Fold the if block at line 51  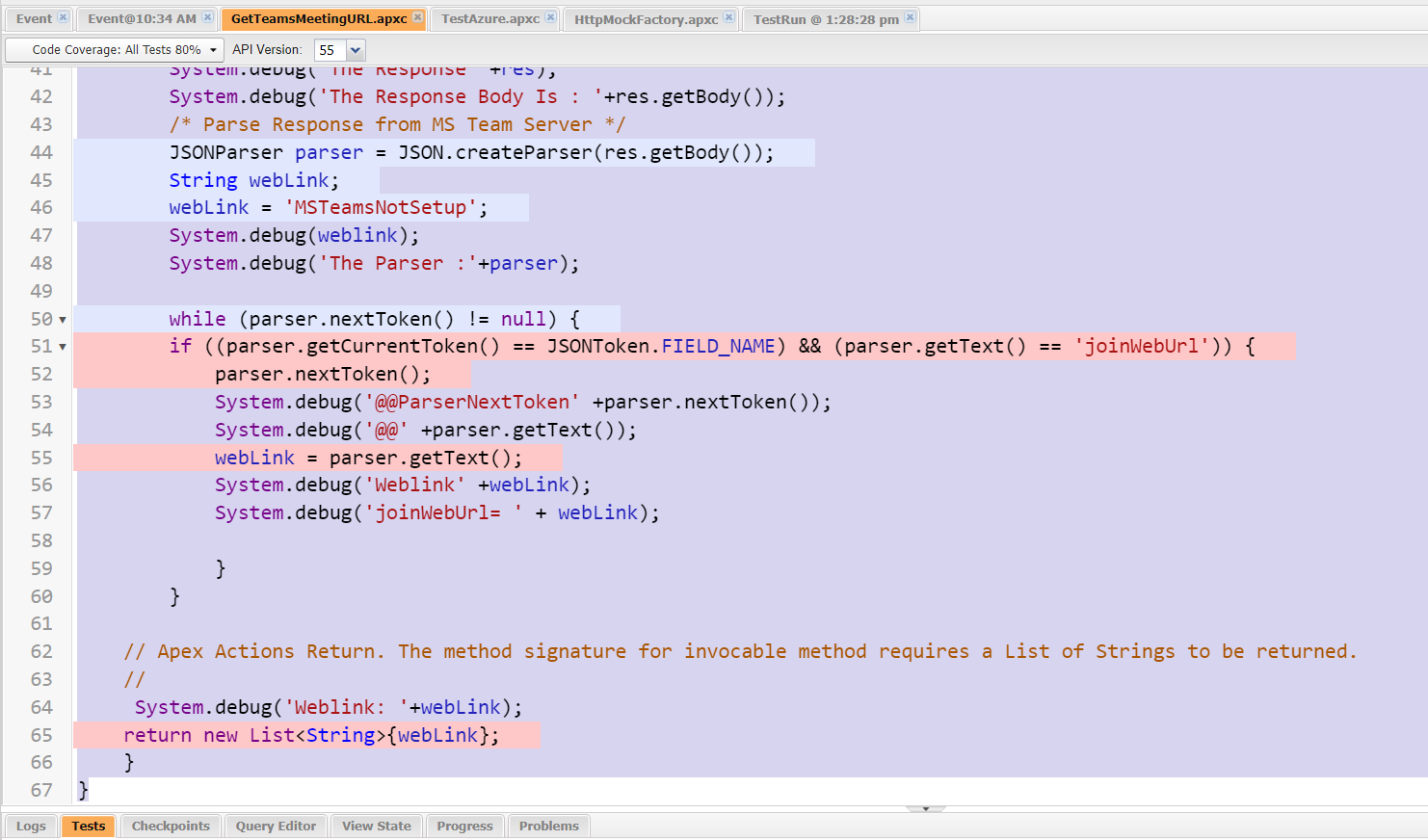[63, 347]
